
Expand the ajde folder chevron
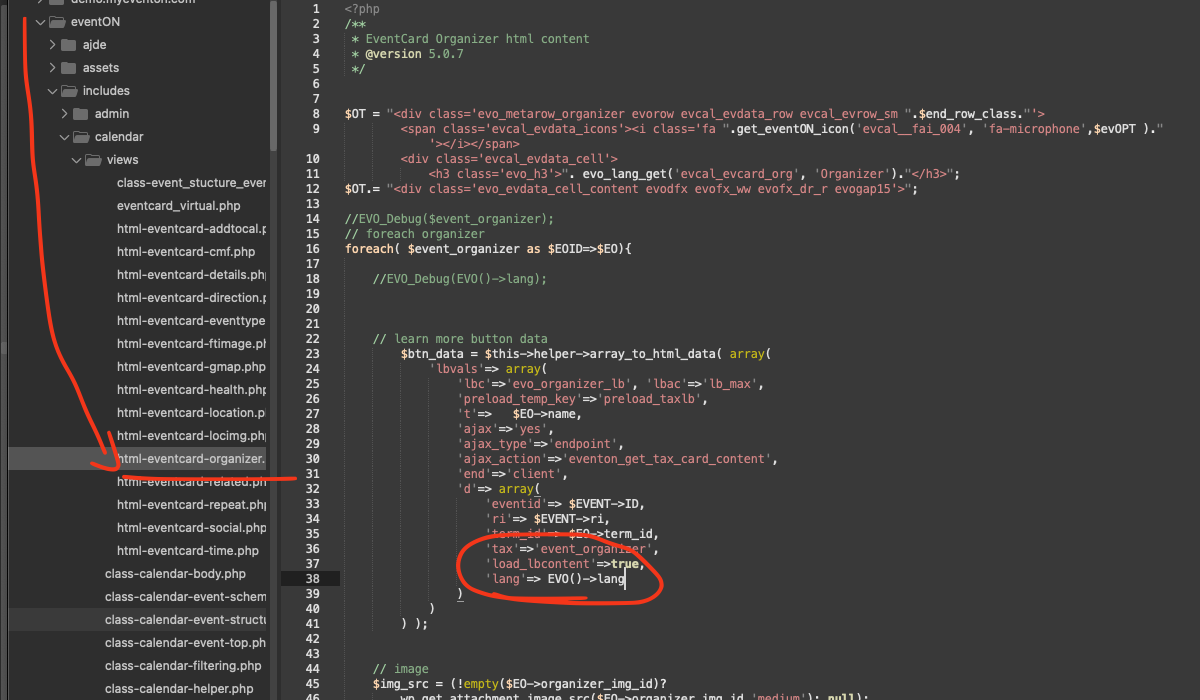[52, 44]
